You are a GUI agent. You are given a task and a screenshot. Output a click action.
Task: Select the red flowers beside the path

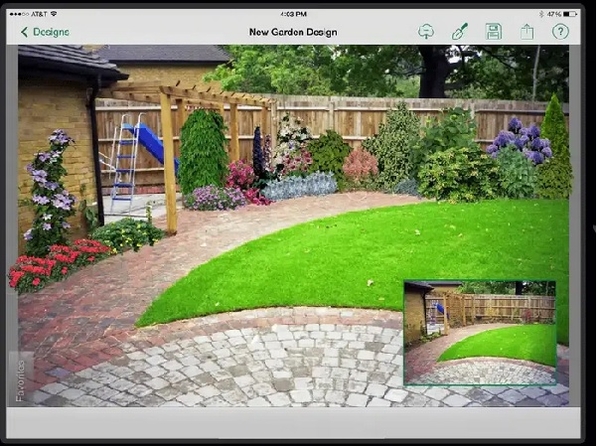[57, 264]
